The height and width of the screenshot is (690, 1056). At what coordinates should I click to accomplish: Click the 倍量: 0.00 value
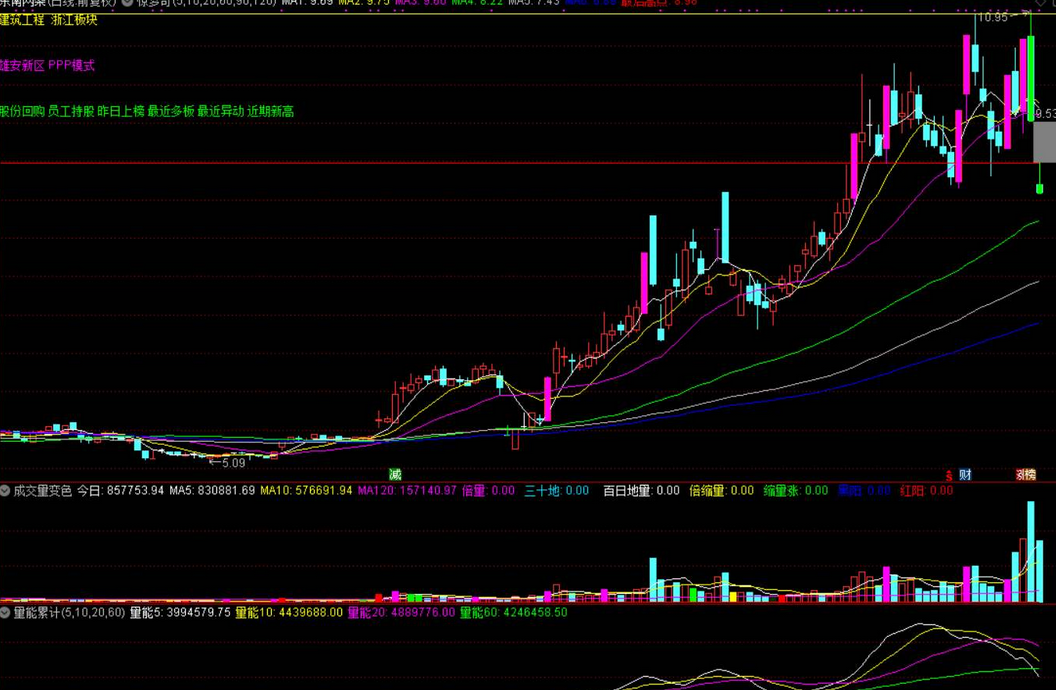click(x=488, y=491)
